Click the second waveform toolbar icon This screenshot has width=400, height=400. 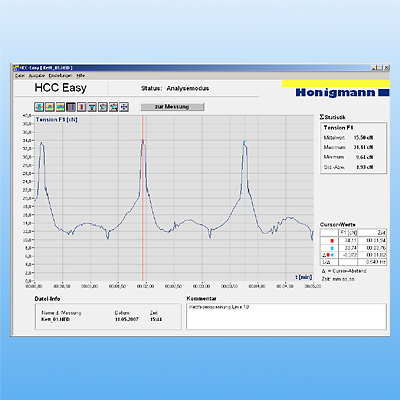50,107
